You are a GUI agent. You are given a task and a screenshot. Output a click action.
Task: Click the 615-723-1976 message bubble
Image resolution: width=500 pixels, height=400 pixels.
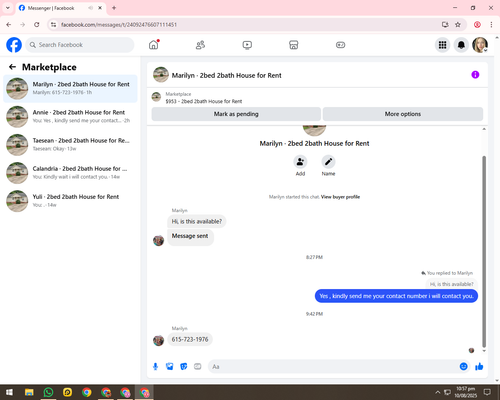click(190, 339)
